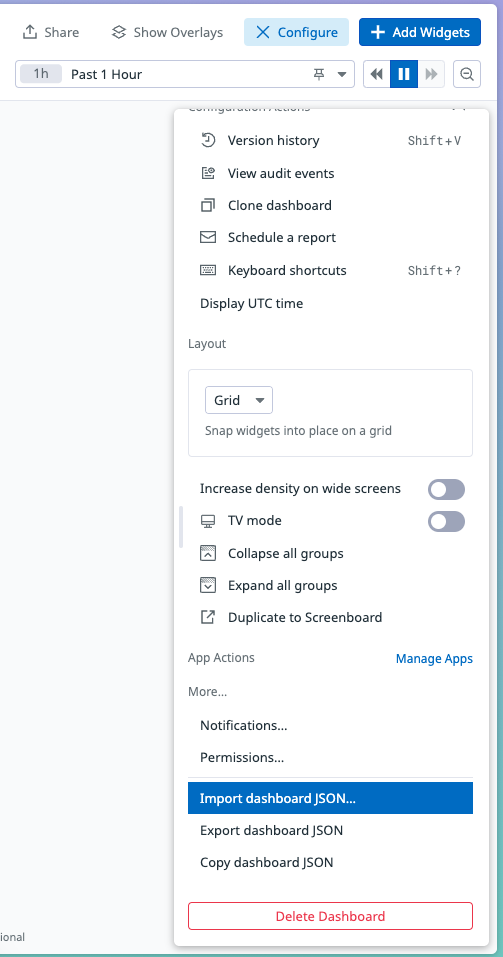The width and height of the screenshot is (503, 957).
Task: Click the Delete Dashboard button
Action: click(330, 916)
